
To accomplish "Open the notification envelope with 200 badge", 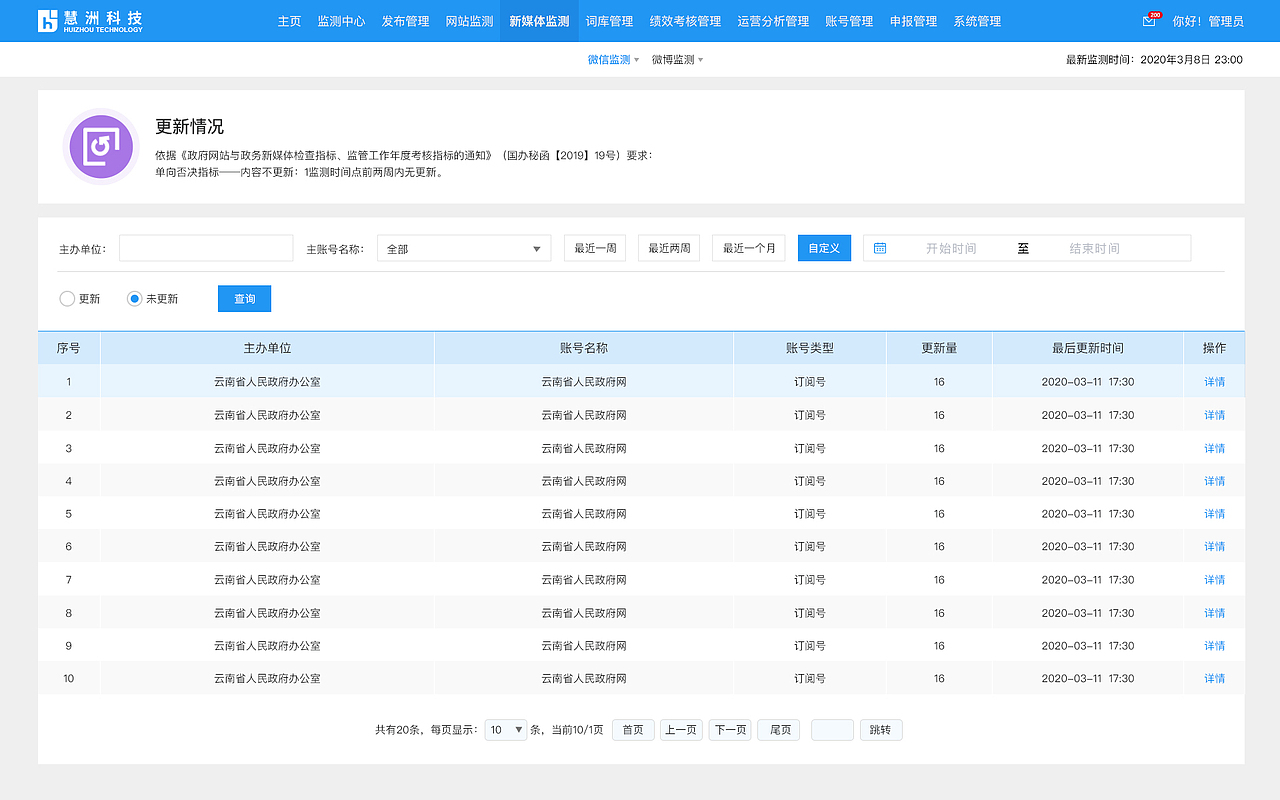I will tap(1147, 20).
